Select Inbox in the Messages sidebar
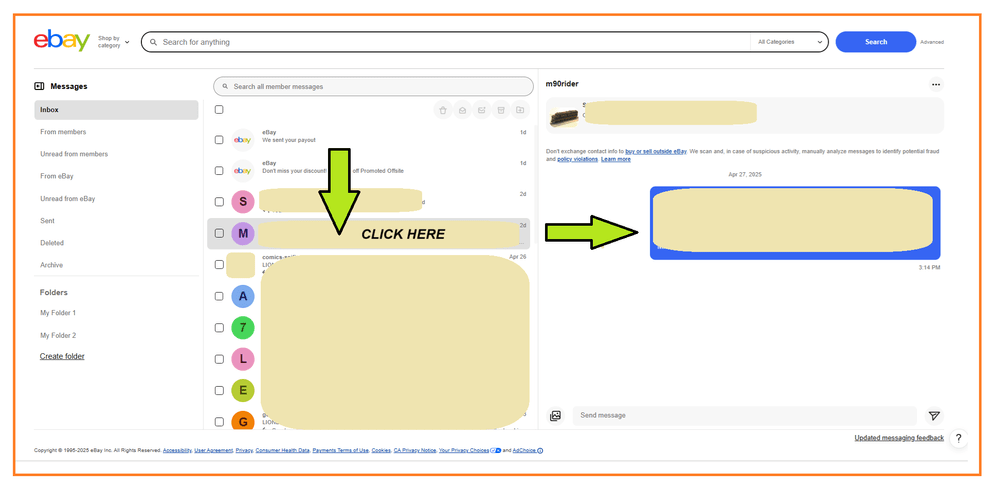The width and height of the screenshot is (998, 489). [116, 110]
